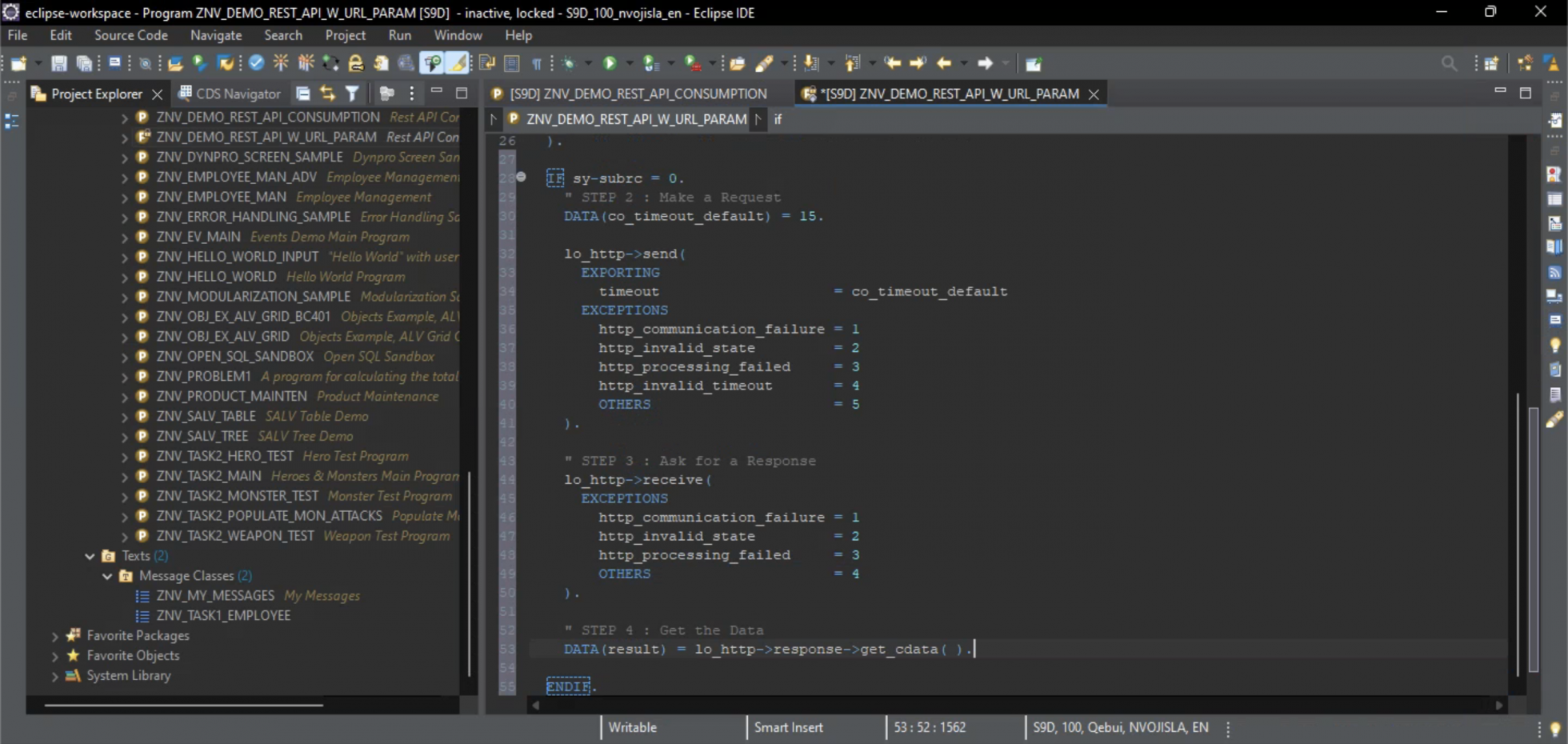Viewport: 1568px width, 744px height.
Task: Create a new ABAP object via the New icon
Action: 18,63
